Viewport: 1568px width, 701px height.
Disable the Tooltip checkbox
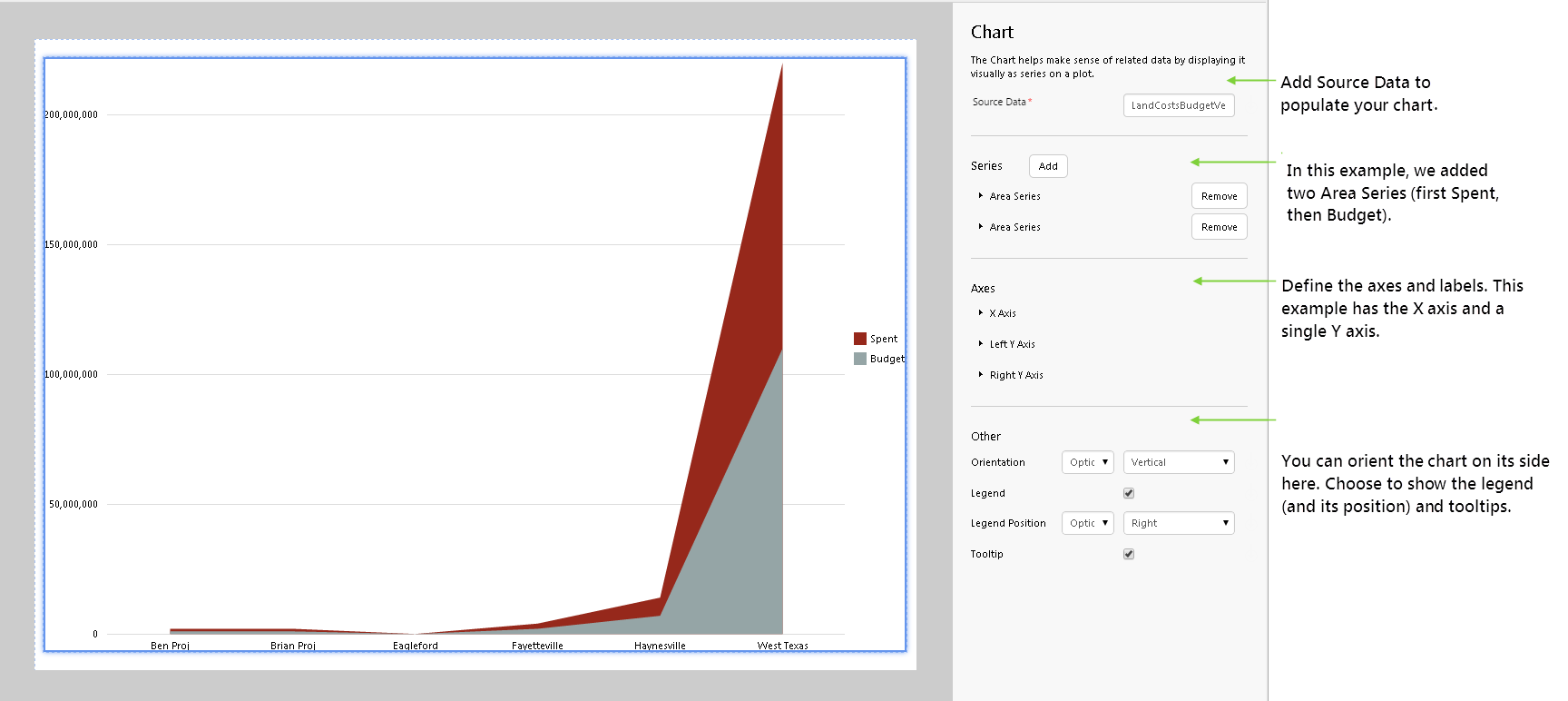pos(1129,554)
